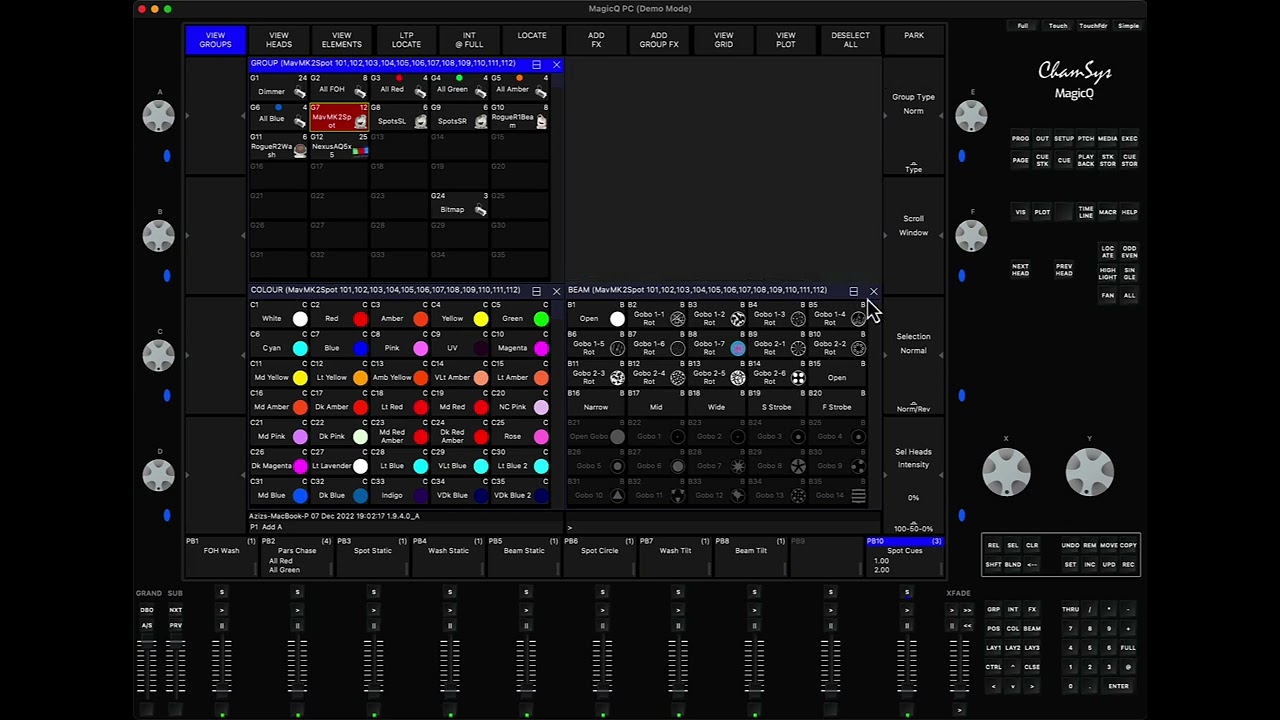This screenshot has width=1280, height=720.
Task: Choose the Gobo 1-7 Rot beam palette
Action: tap(717, 344)
